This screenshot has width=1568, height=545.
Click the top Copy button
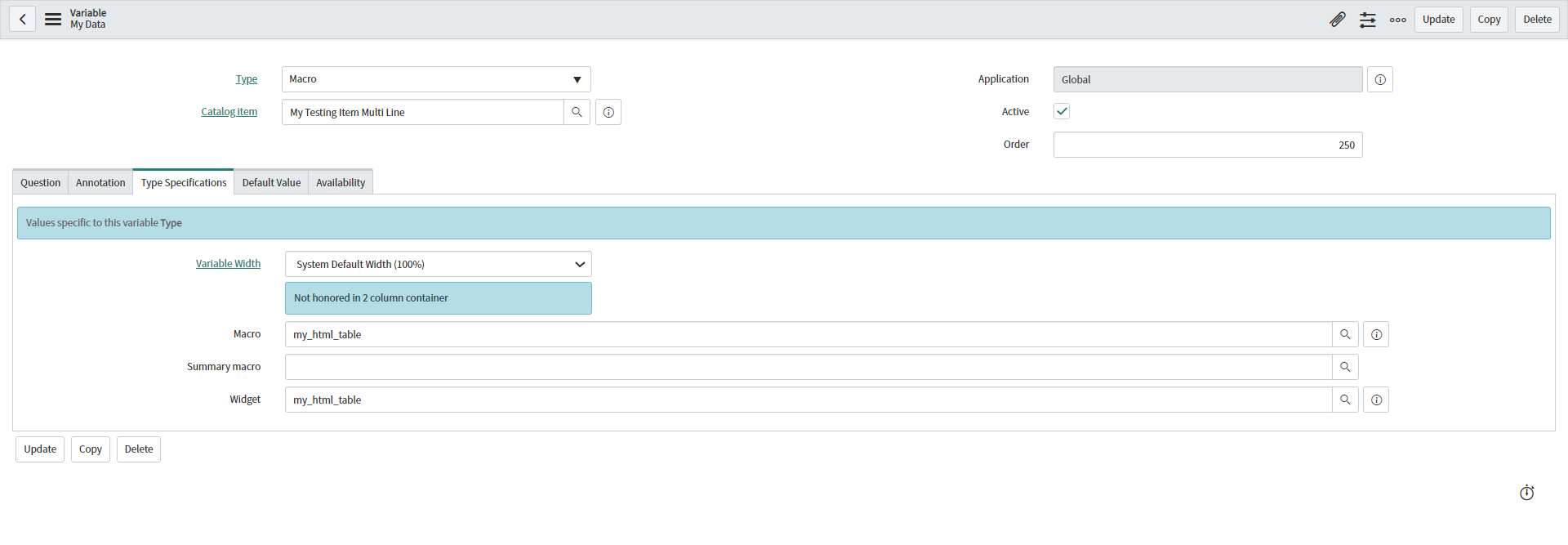(x=1489, y=20)
